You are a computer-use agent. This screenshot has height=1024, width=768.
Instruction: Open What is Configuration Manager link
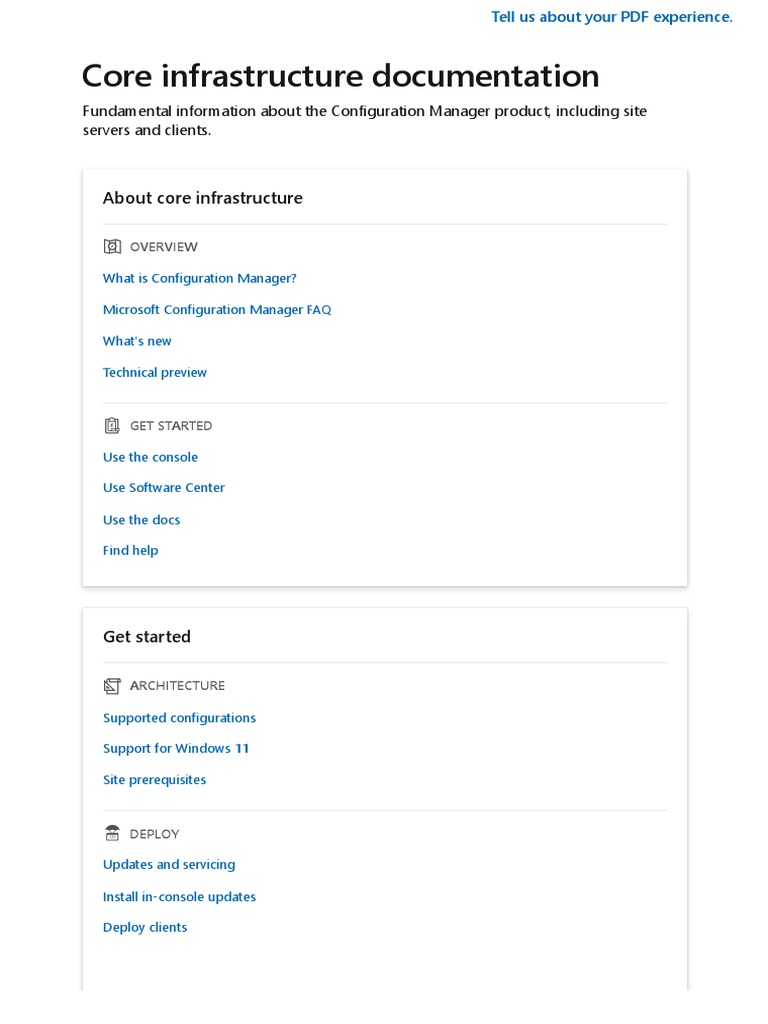click(200, 279)
